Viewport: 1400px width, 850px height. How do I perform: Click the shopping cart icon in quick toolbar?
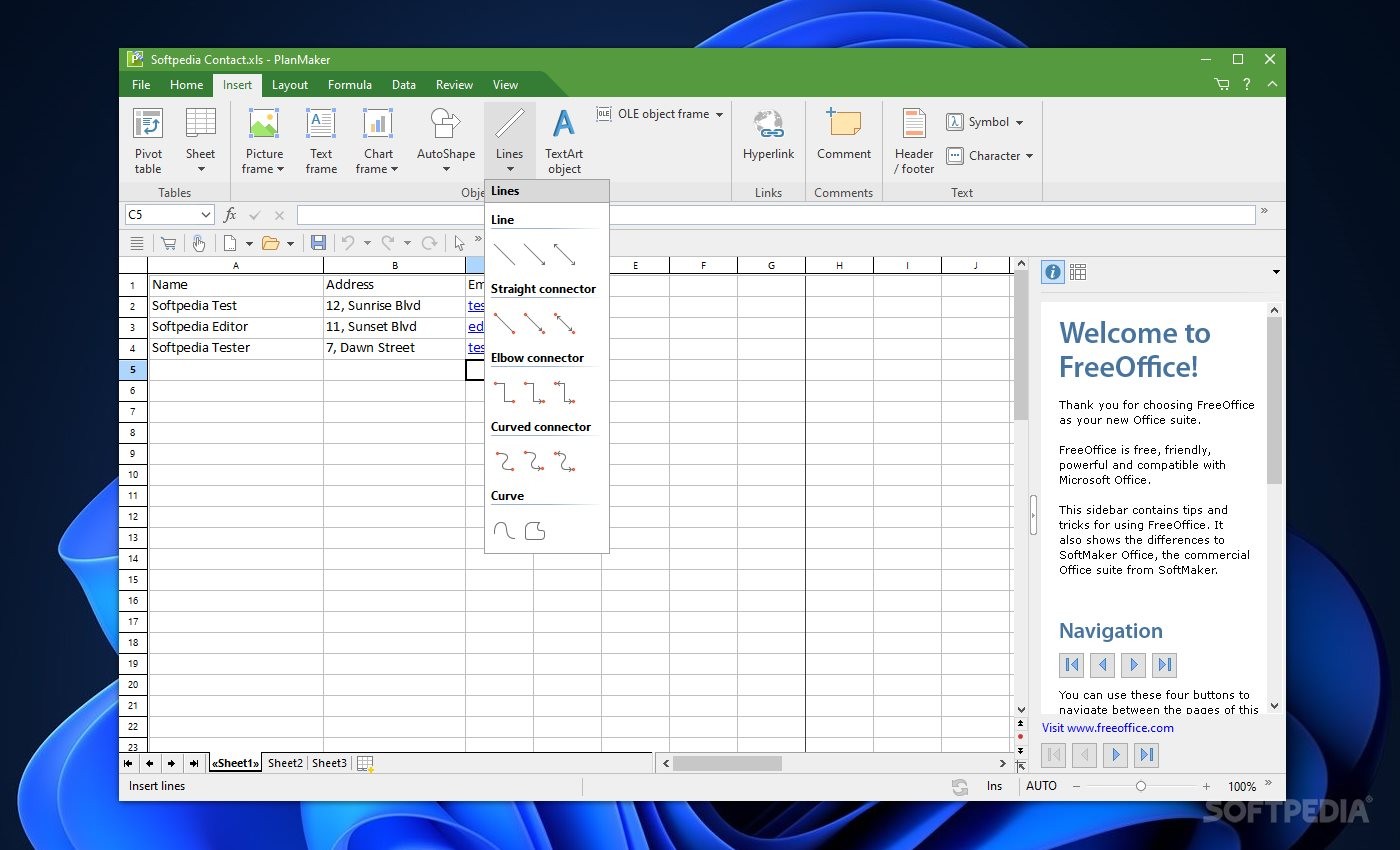tap(168, 243)
